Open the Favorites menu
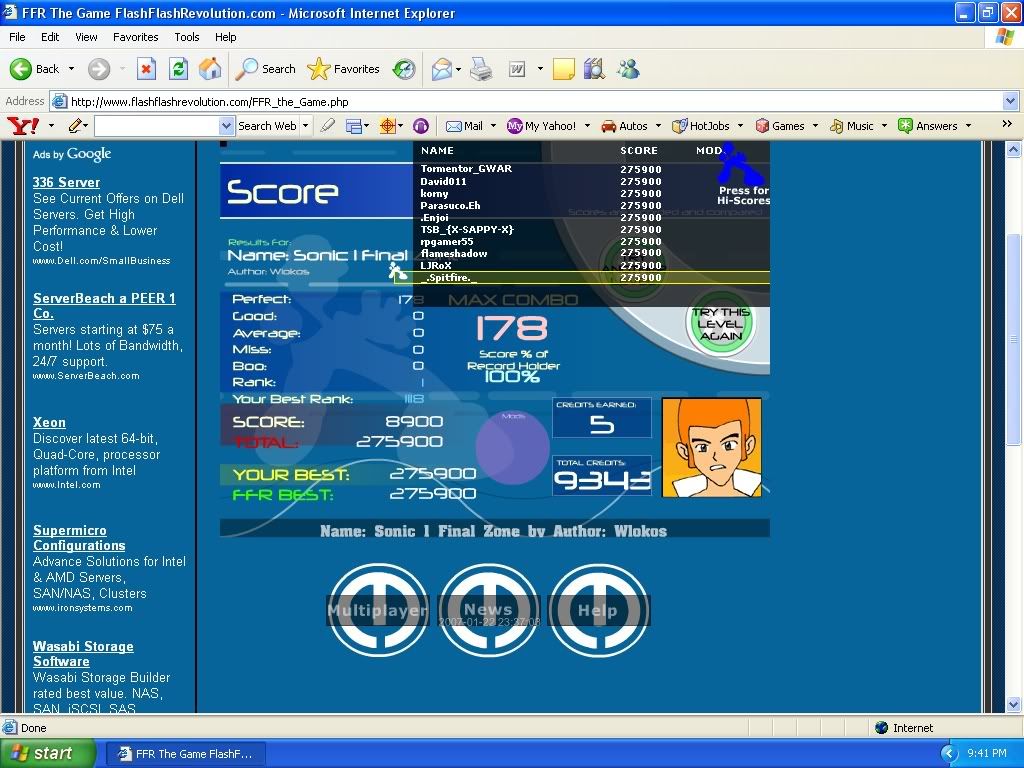 (x=135, y=37)
